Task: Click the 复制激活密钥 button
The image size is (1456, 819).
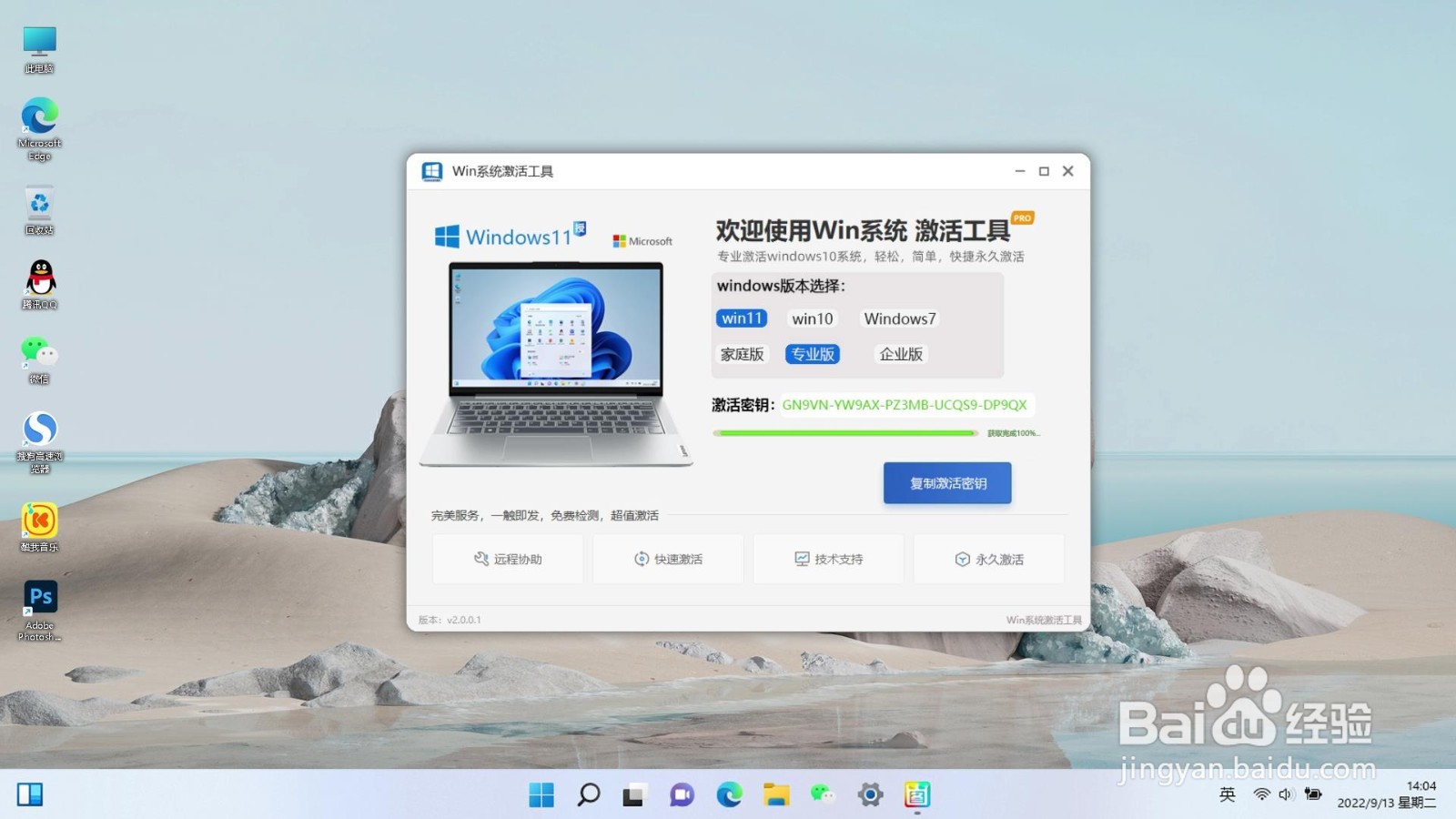Action: pyautogui.click(x=947, y=483)
